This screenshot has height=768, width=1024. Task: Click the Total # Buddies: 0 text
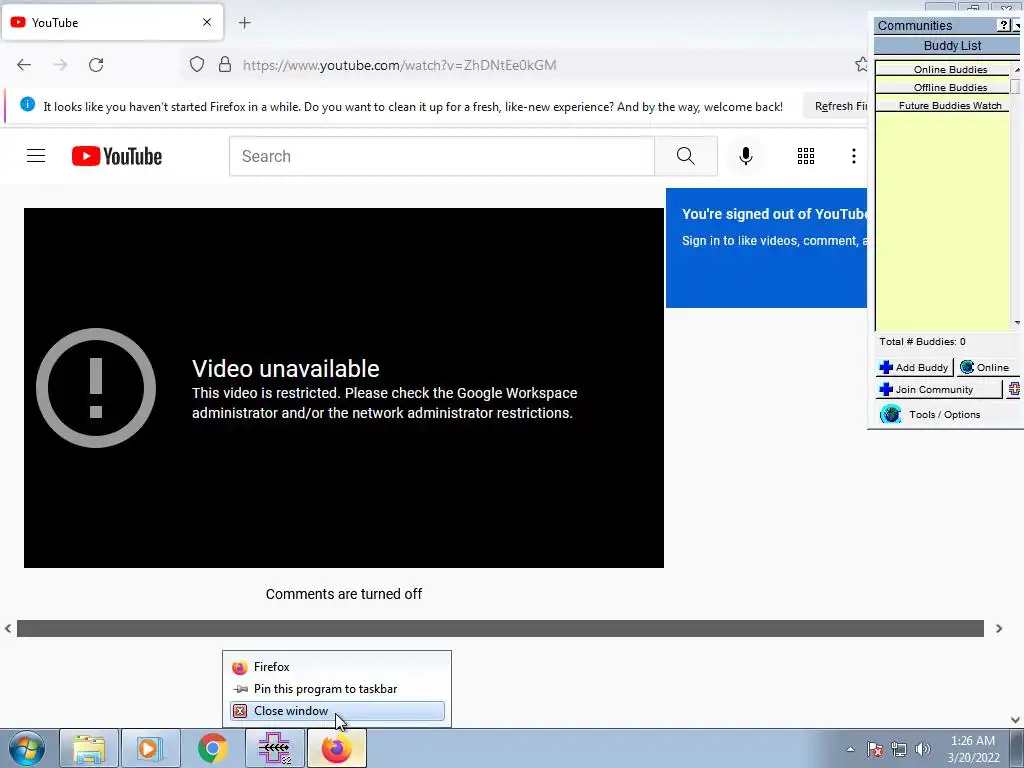(x=922, y=342)
